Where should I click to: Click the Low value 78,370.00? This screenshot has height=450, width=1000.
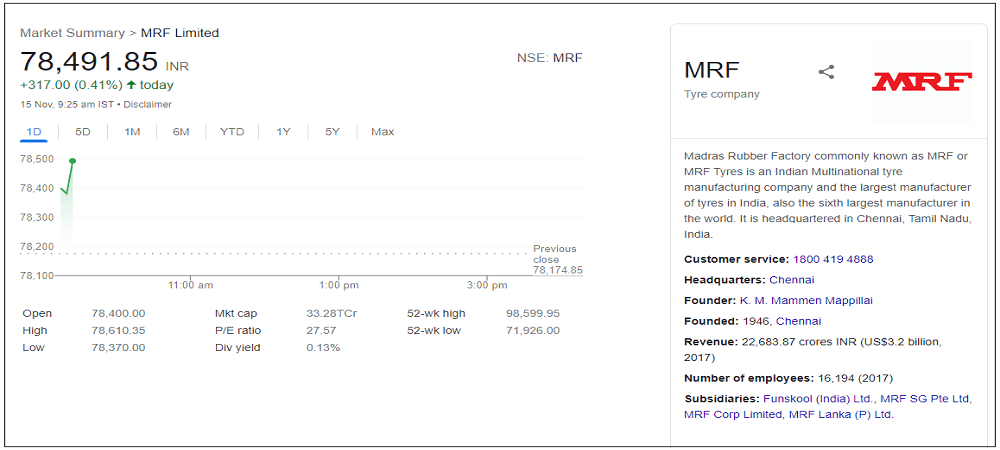tap(119, 348)
